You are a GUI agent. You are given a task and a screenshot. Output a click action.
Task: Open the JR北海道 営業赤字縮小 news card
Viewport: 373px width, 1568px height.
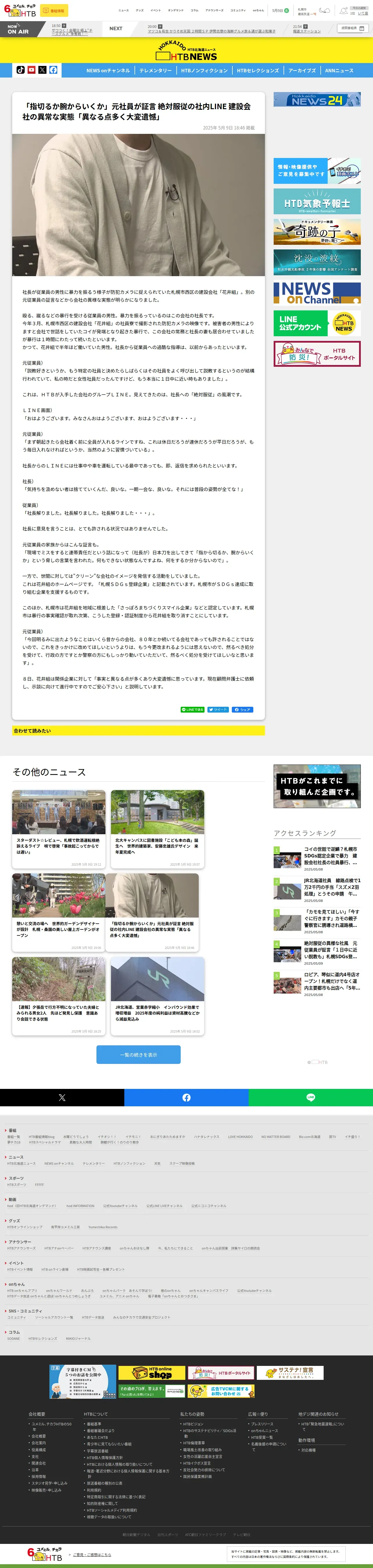coord(158,997)
